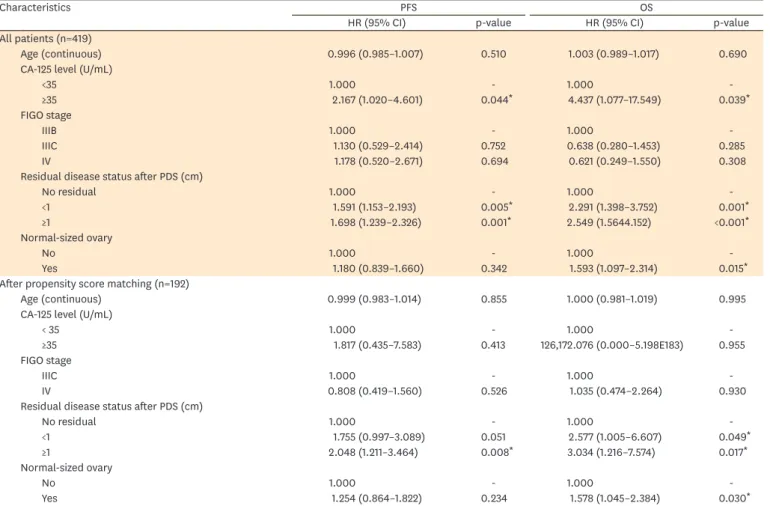Viewport: 770px width, 506px height.
Task: Select the OS column group header
Action: [646, 7]
